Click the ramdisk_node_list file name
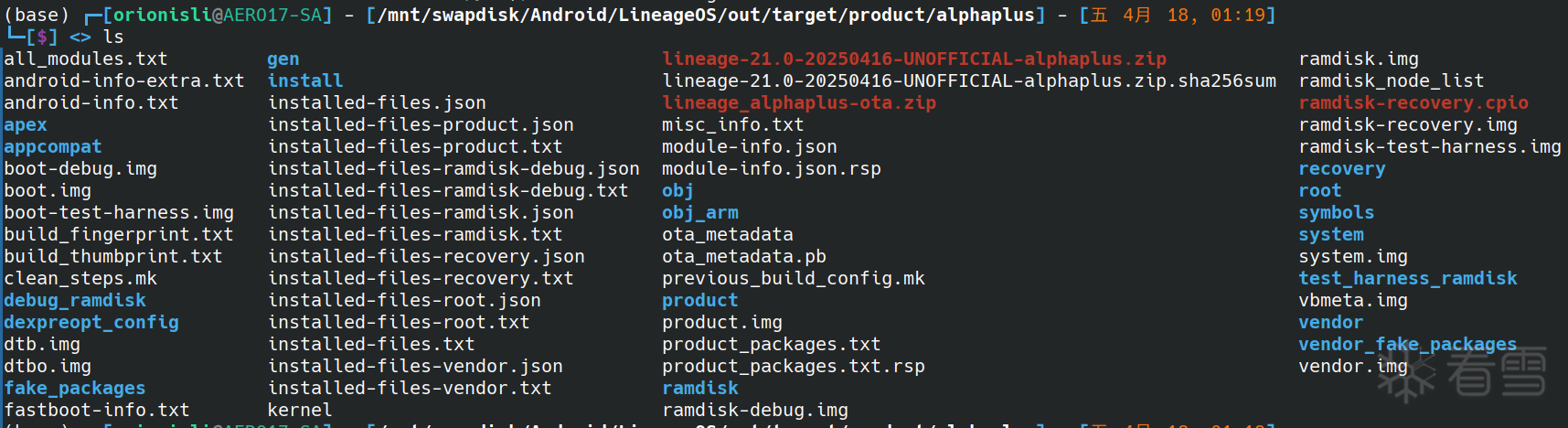 click(1391, 80)
